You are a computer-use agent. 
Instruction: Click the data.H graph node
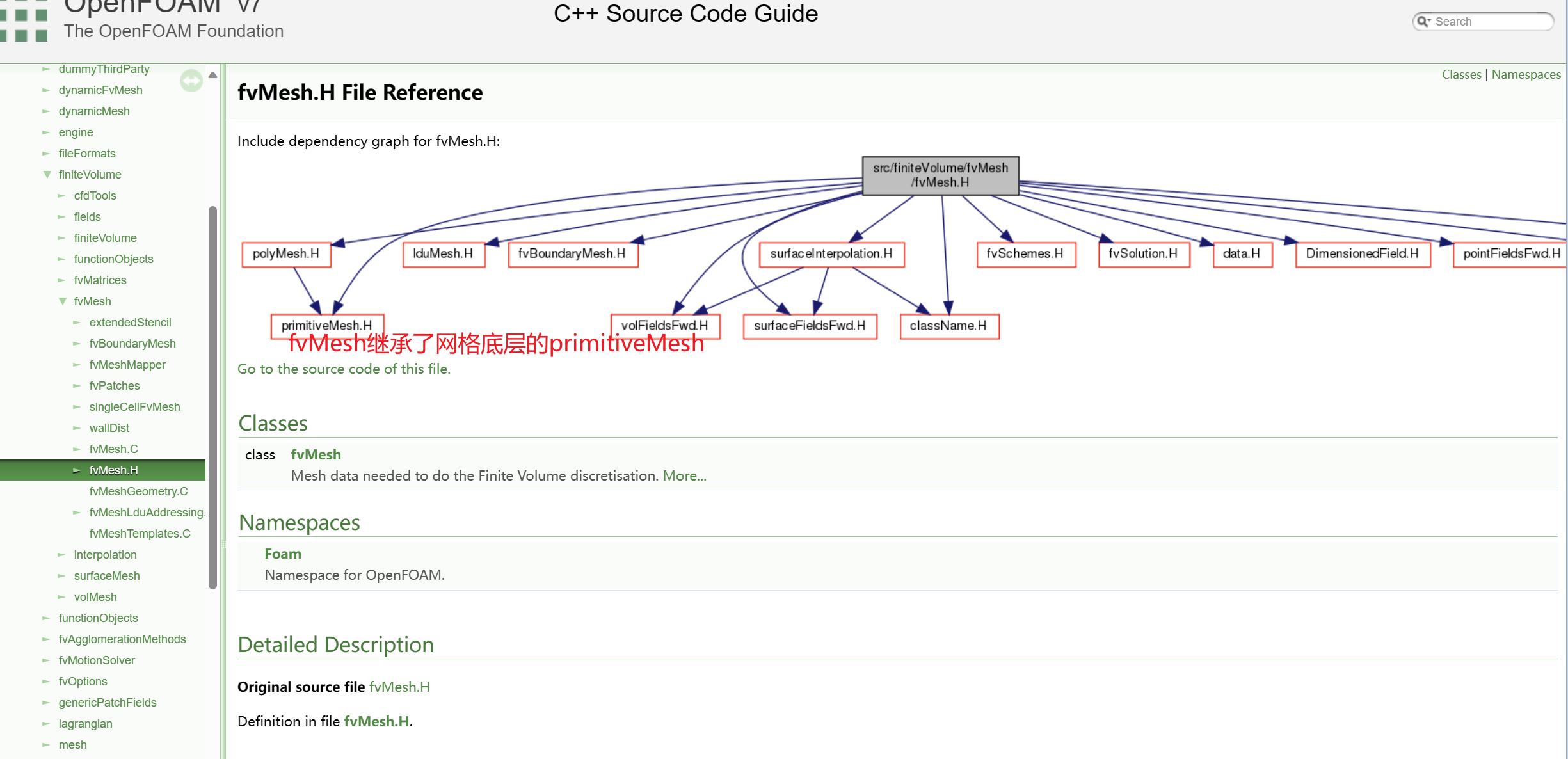(x=1242, y=254)
